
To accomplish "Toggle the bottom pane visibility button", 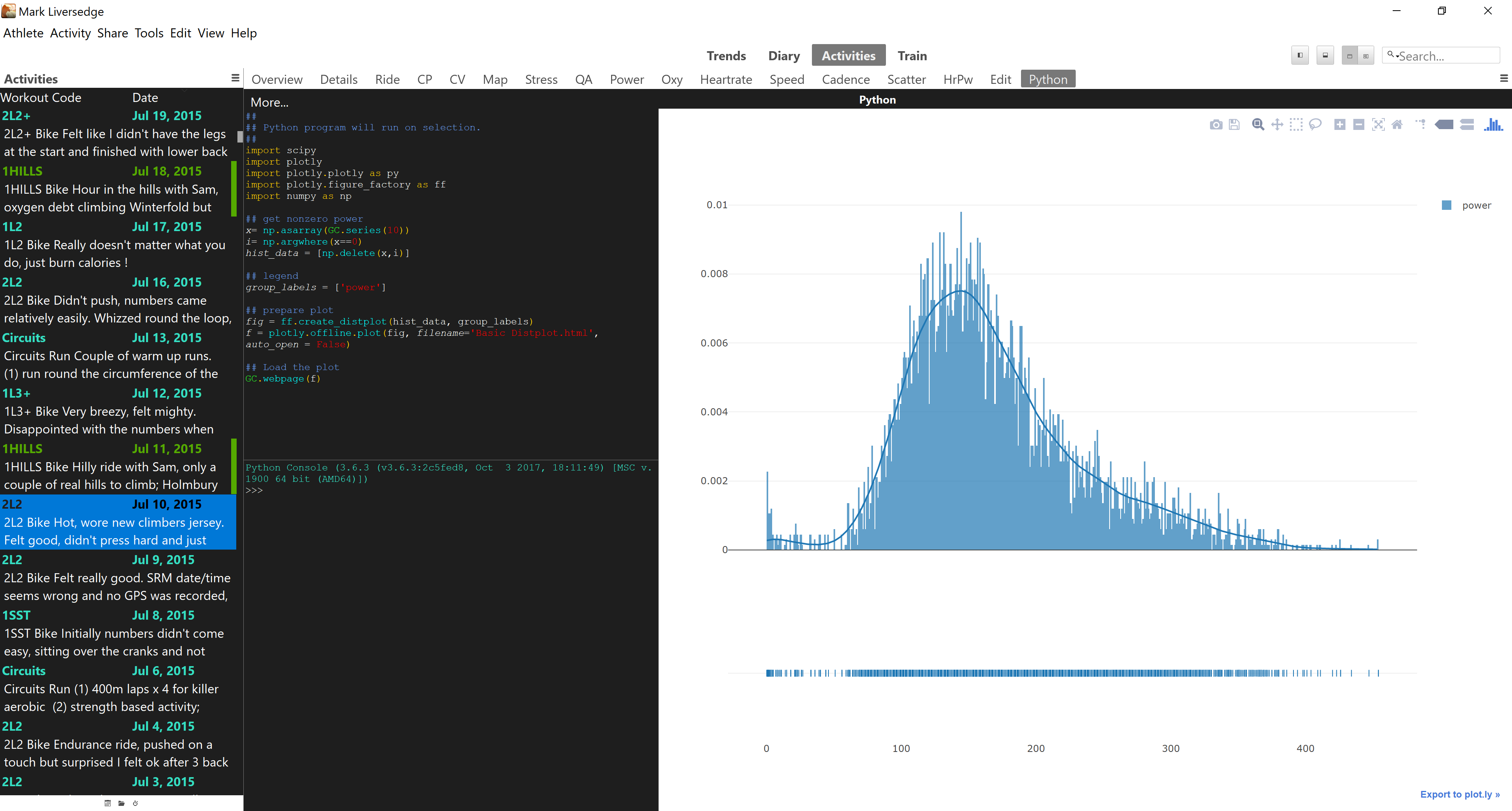I will [1325, 56].
